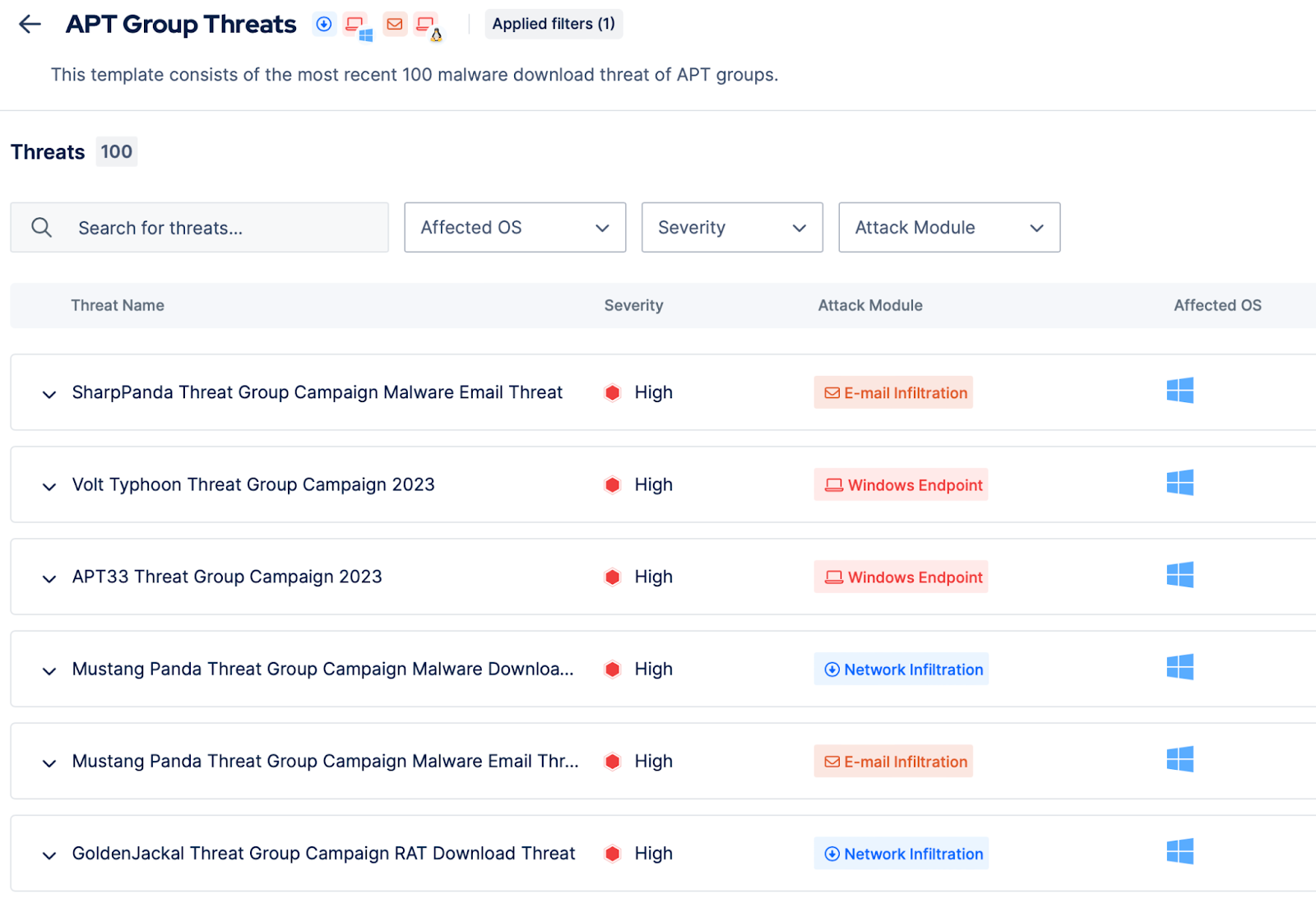The image size is (1316, 899).
Task: Select SharpPanda Threat Group Campaign Malware Email Threat
Action: [317, 392]
